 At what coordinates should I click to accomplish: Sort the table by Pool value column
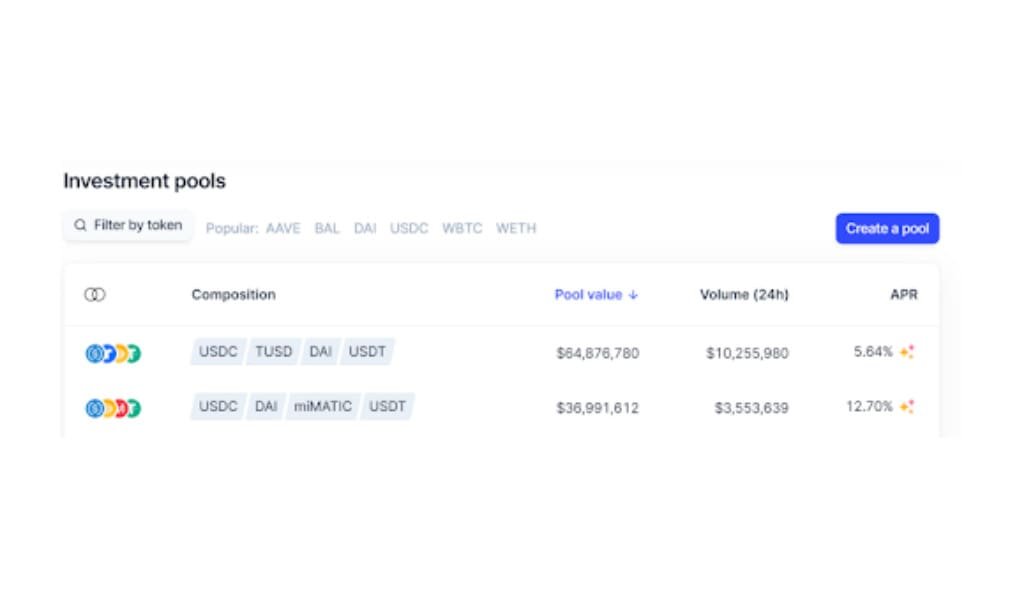589,295
